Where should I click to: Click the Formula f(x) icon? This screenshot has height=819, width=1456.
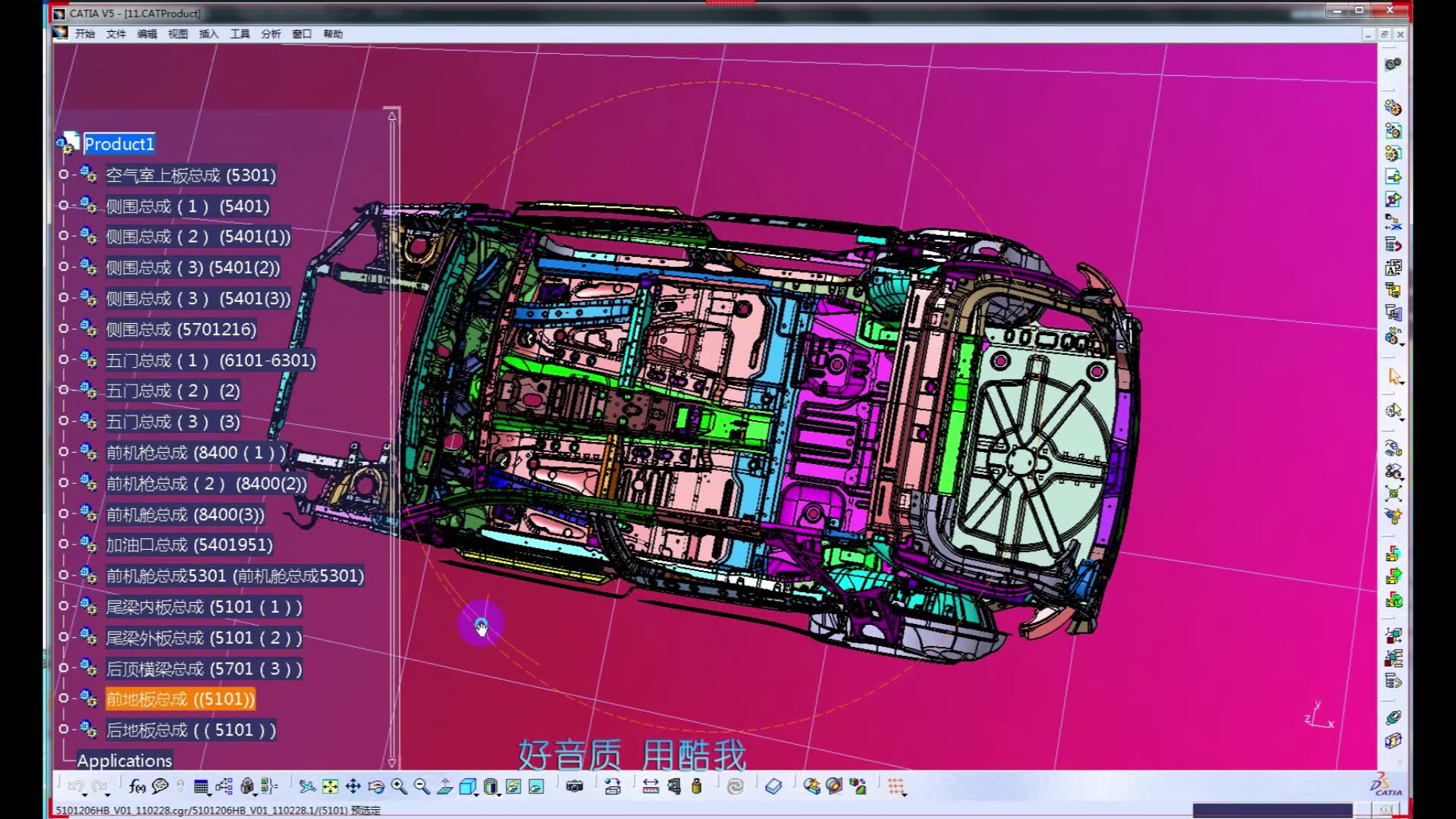[x=137, y=787]
